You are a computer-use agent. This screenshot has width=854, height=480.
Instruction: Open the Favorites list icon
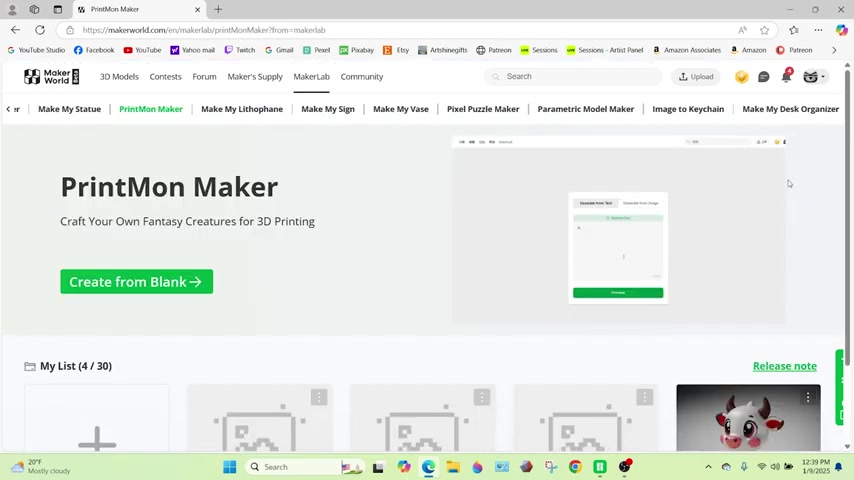click(x=794, y=30)
